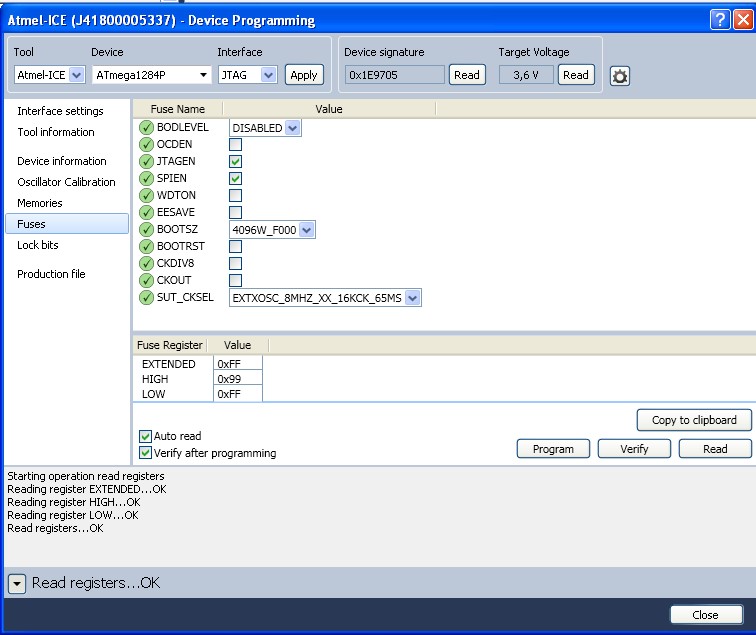Click the green check icon beside SUT_CKSEL
This screenshot has width=756, height=635.
(146, 297)
